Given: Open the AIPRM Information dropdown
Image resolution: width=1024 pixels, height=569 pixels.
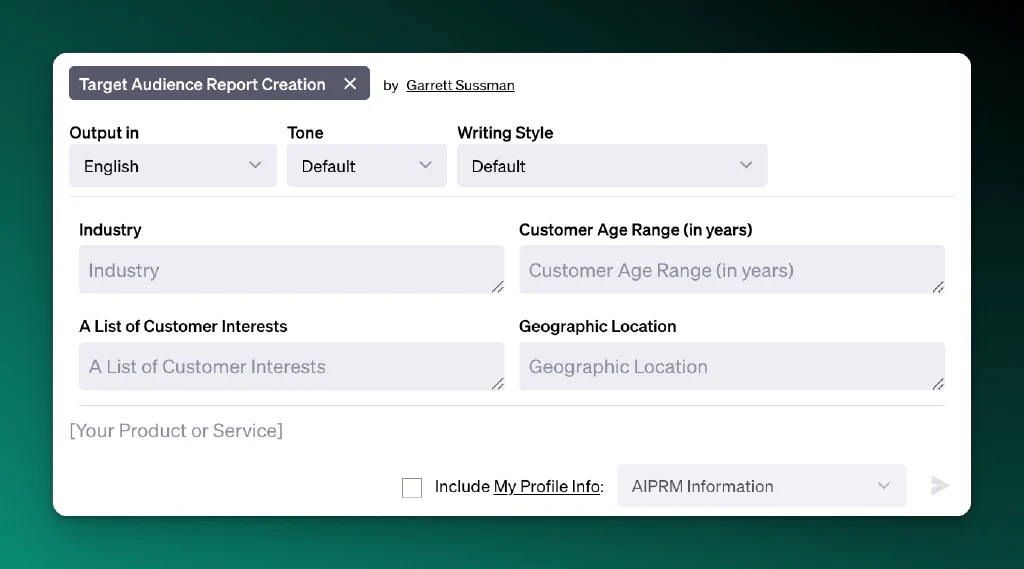Looking at the screenshot, I should coord(761,486).
